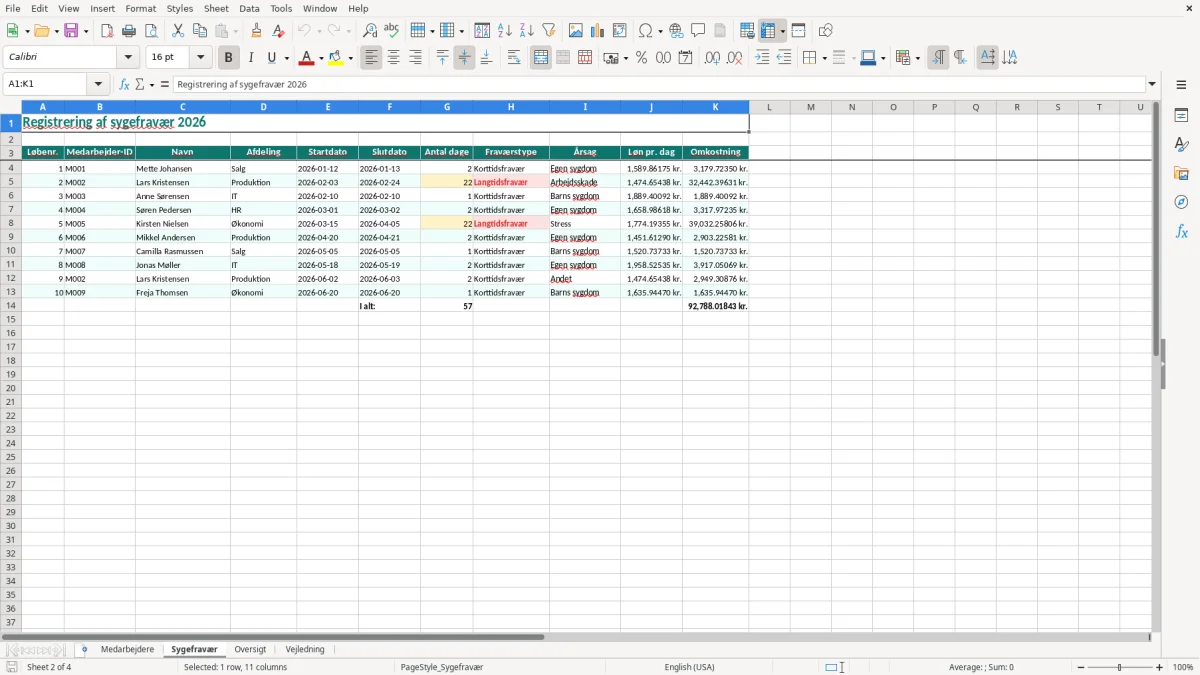Click the Insert Chart icon

click(x=598, y=31)
